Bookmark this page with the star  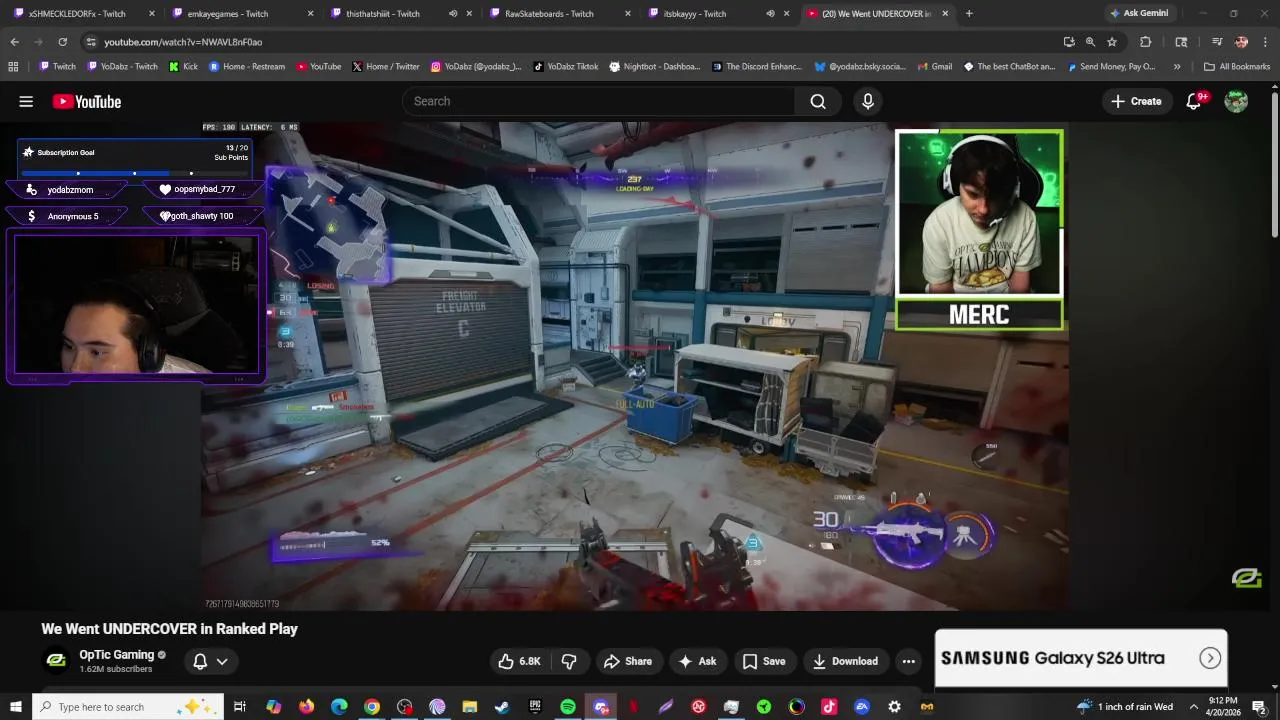[1111, 42]
